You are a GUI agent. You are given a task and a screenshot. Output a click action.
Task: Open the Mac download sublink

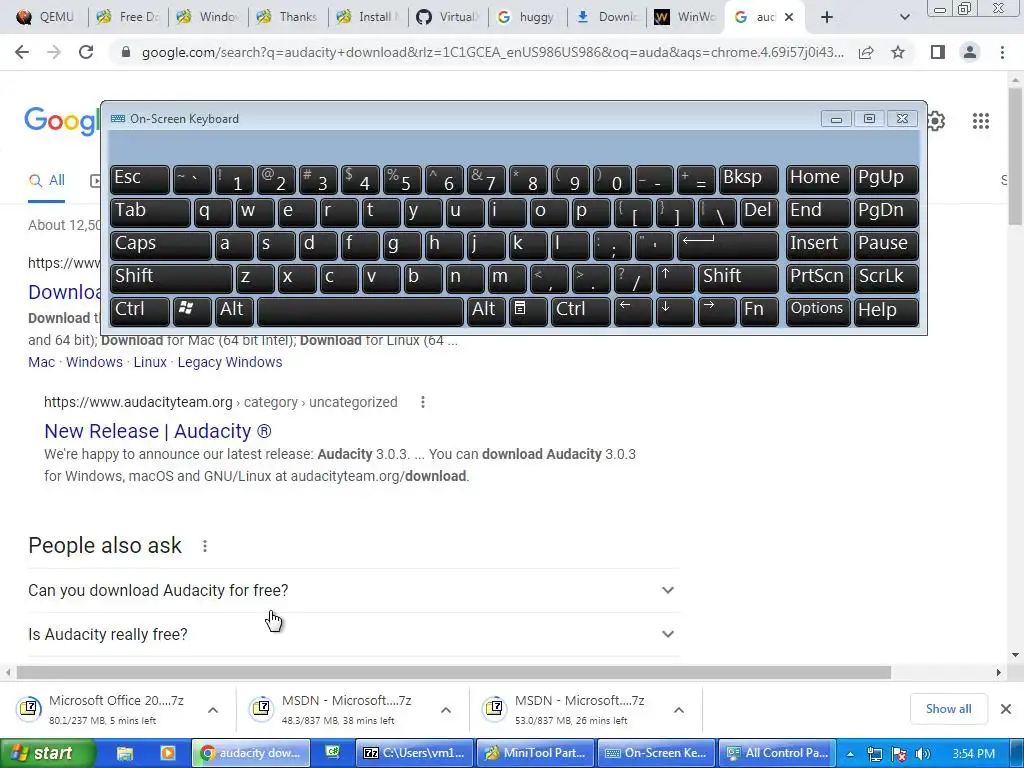[x=41, y=362]
